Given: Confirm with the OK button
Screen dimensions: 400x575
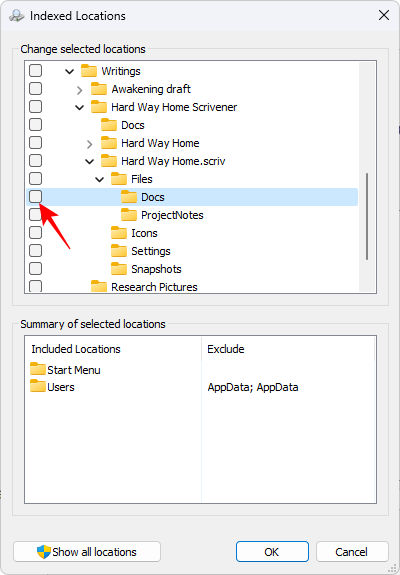Looking at the screenshot, I should (x=272, y=552).
